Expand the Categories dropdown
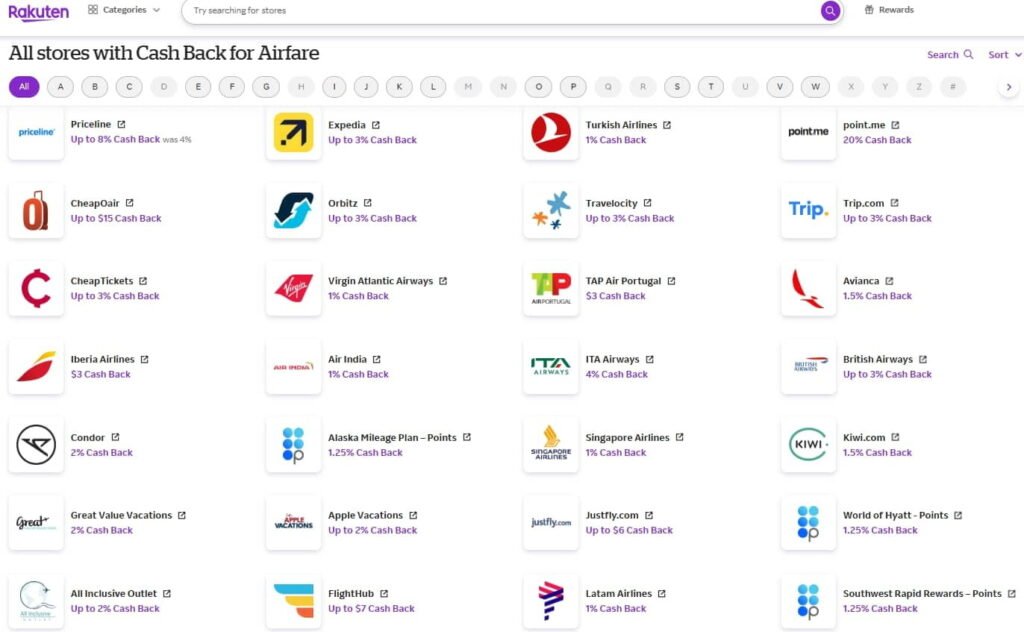This screenshot has height=632, width=1024. [124, 10]
